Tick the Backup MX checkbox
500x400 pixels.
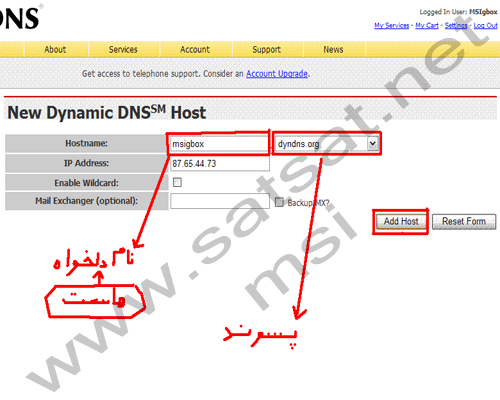coord(279,202)
